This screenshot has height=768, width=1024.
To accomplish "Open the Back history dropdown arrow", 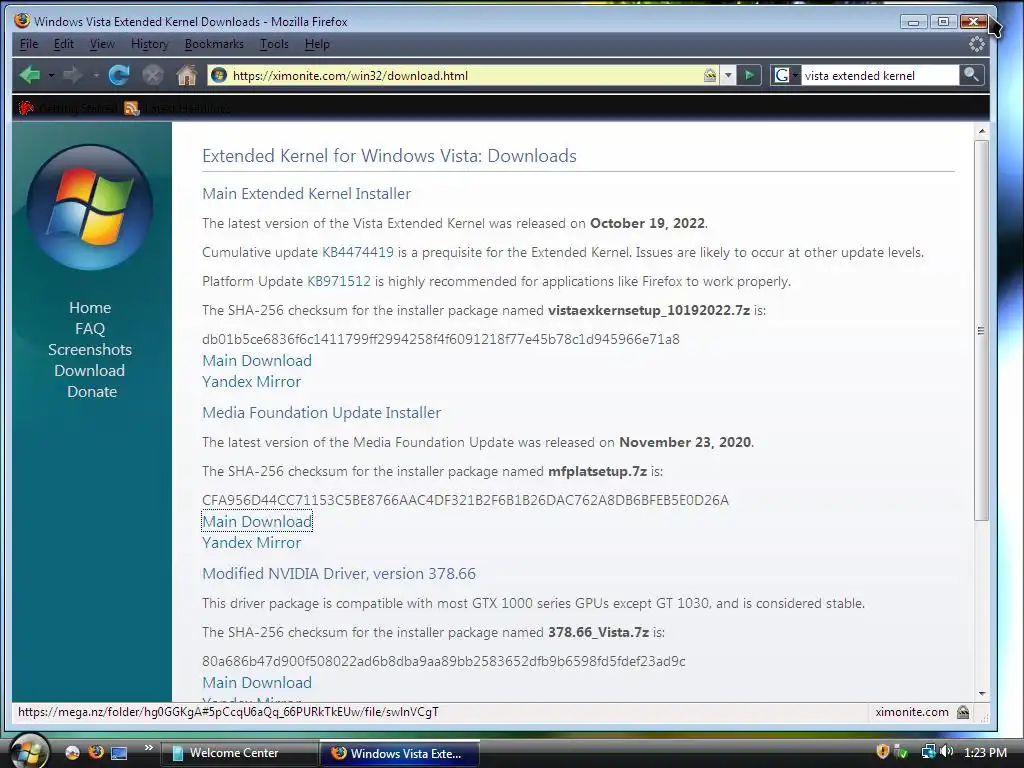I will coord(51,75).
